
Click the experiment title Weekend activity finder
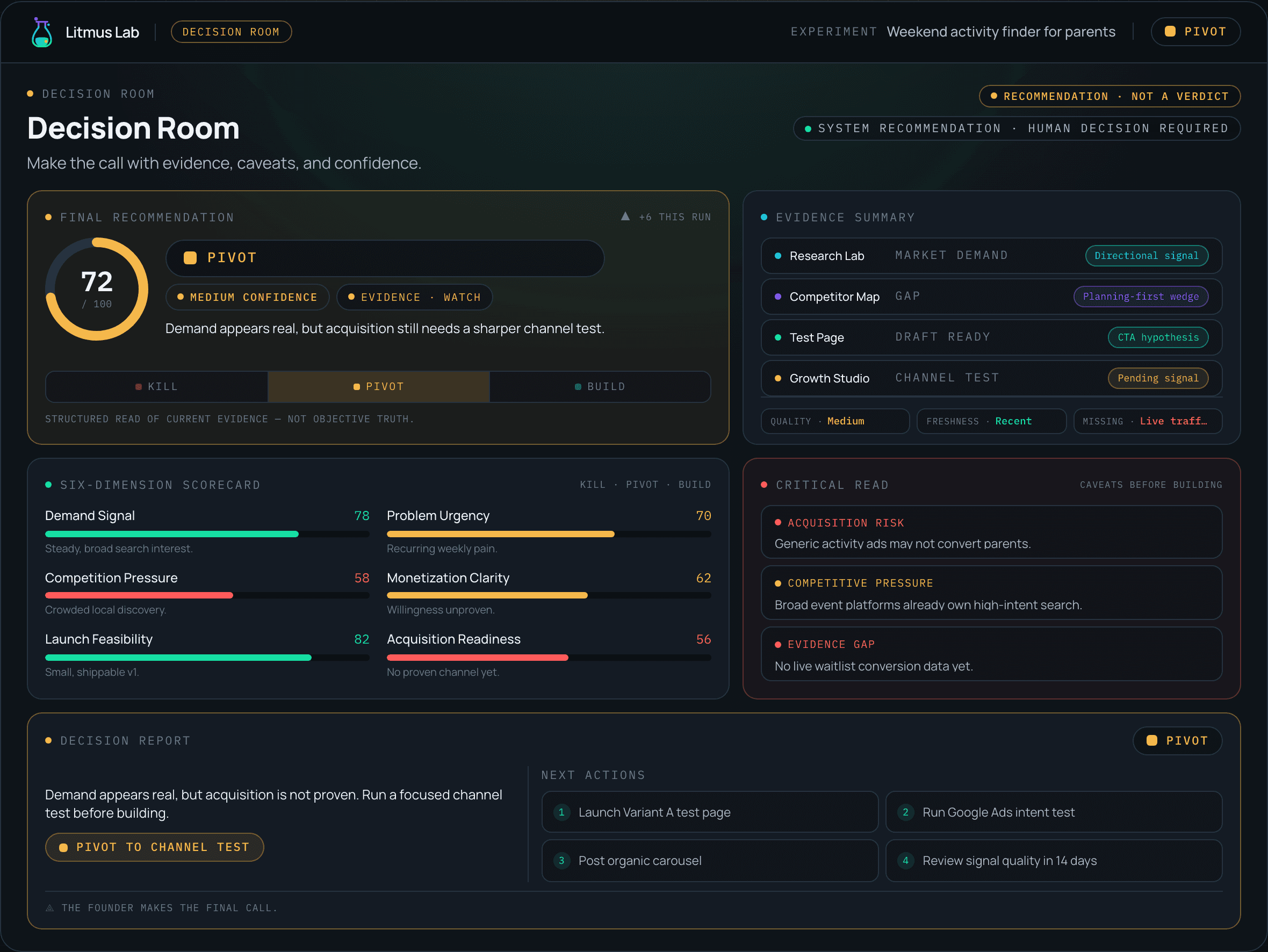1001,32
